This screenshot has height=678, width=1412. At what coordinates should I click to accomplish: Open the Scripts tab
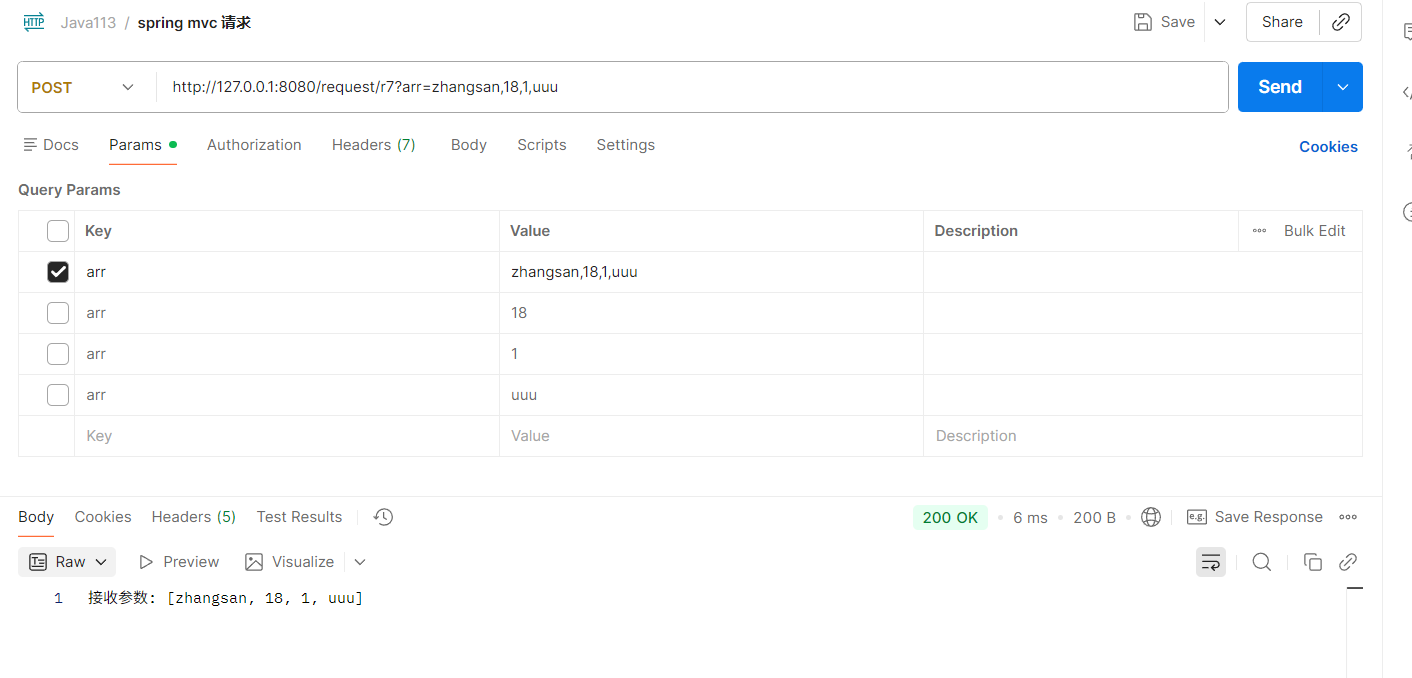click(x=542, y=145)
